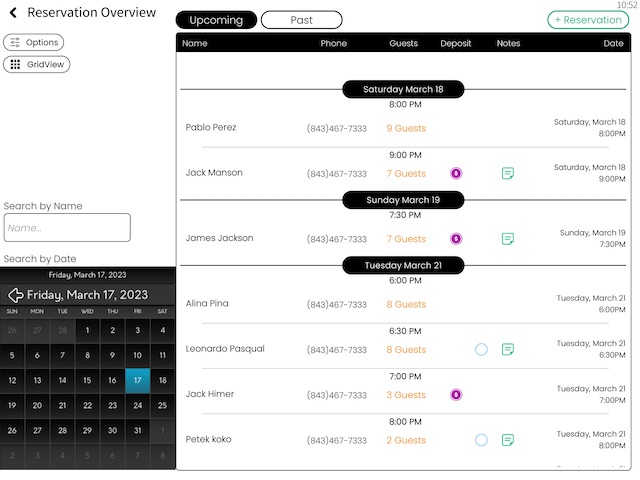Viewport: 640px width, 480px height.
Task: Select the Upcoming tab
Action: click(216, 20)
